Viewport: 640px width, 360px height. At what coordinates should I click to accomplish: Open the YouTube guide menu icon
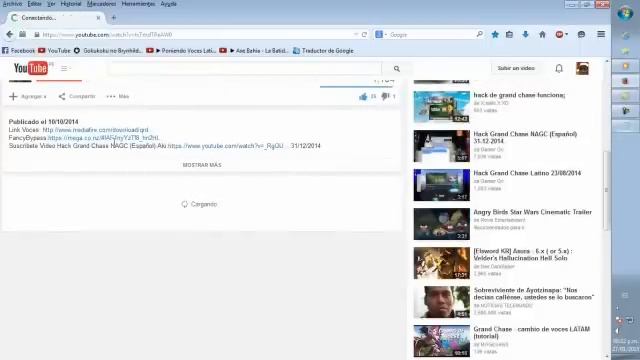pyautogui.click(x=64, y=69)
